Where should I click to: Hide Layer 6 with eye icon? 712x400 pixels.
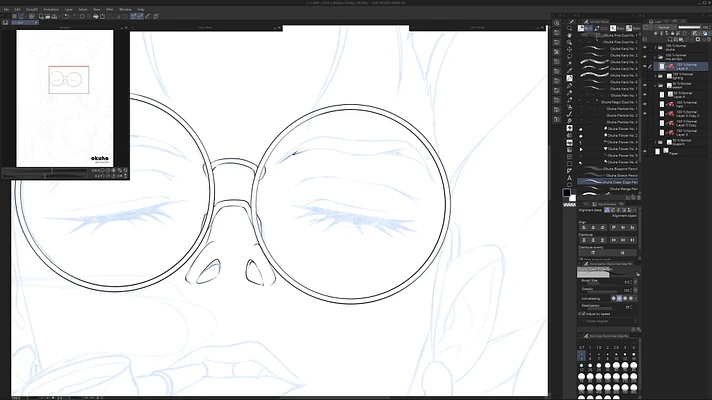[x=645, y=66]
